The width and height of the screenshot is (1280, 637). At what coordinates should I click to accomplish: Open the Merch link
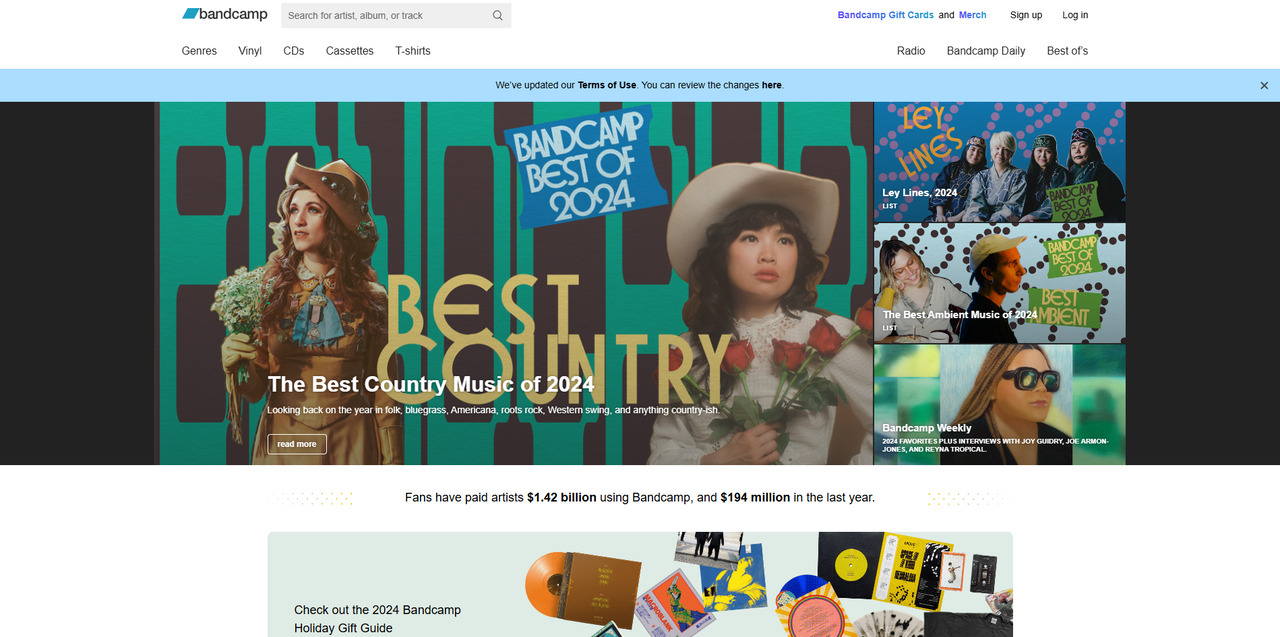click(972, 15)
